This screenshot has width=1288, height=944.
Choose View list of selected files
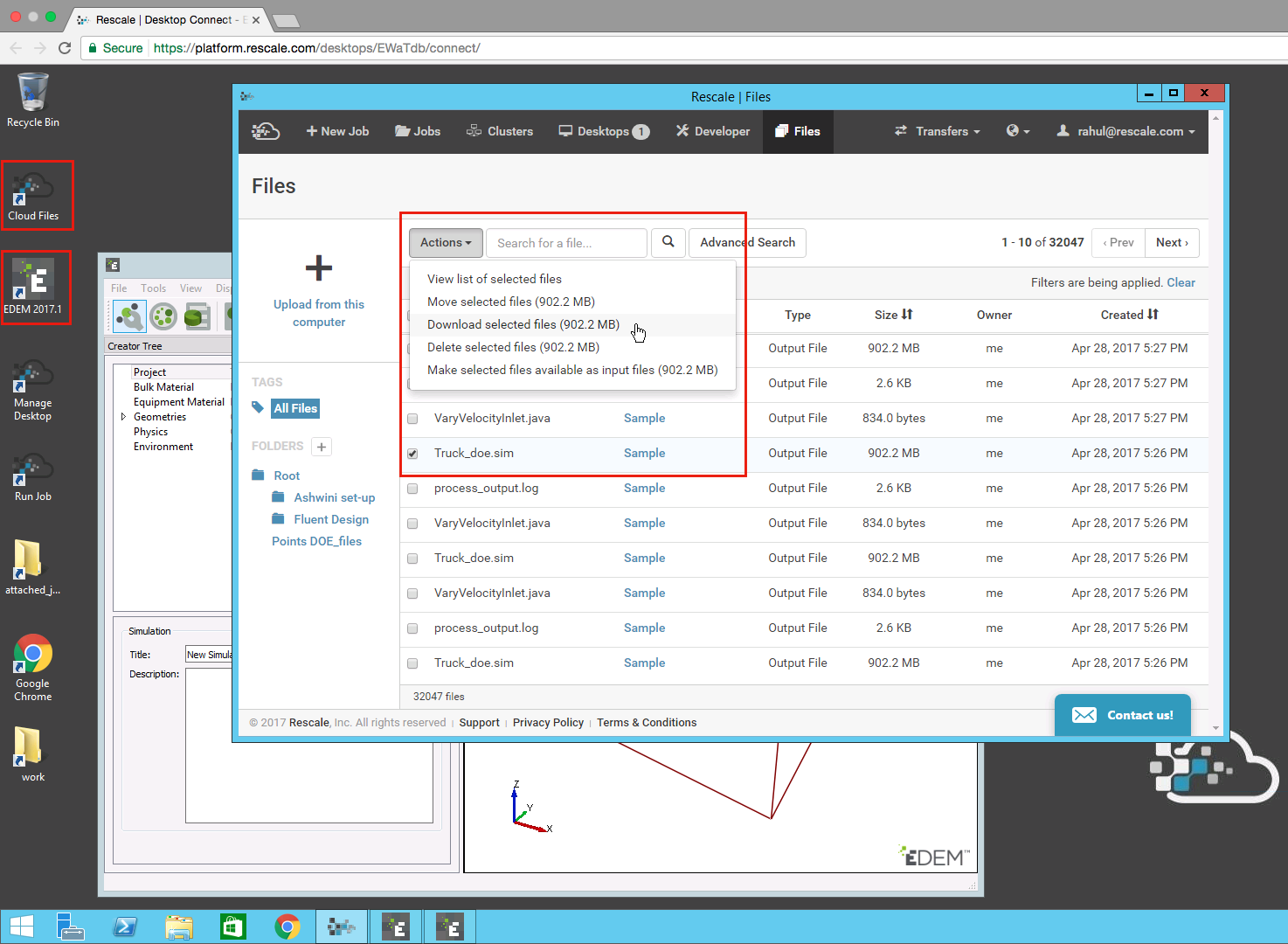[x=572, y=279]
